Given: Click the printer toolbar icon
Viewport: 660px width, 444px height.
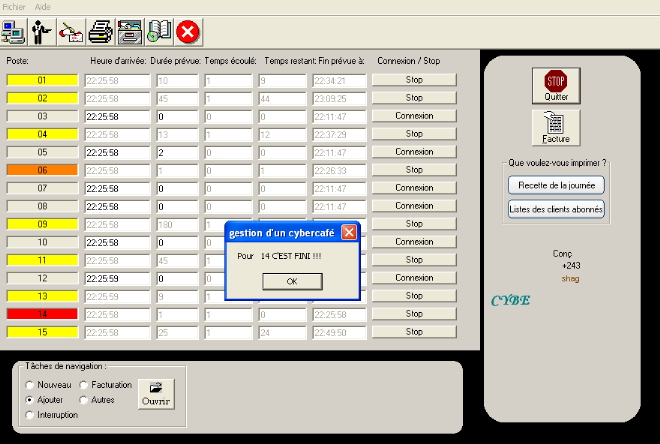Looking at the screenshot, I should tap(101, 31).
